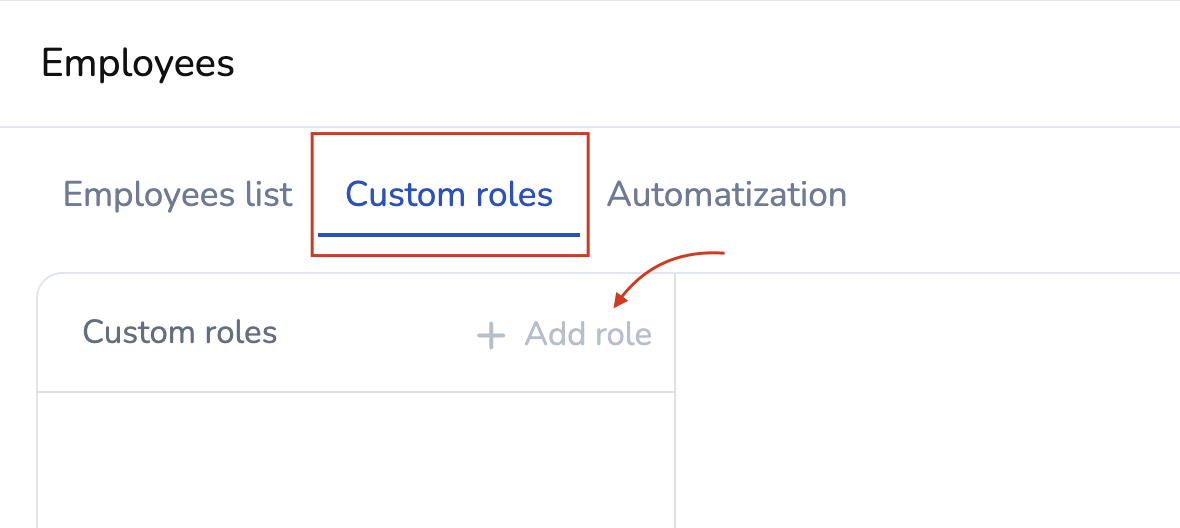
Task: Click the word "Add" in Add role
Action: pyautogui.click(x=553, y=334)
